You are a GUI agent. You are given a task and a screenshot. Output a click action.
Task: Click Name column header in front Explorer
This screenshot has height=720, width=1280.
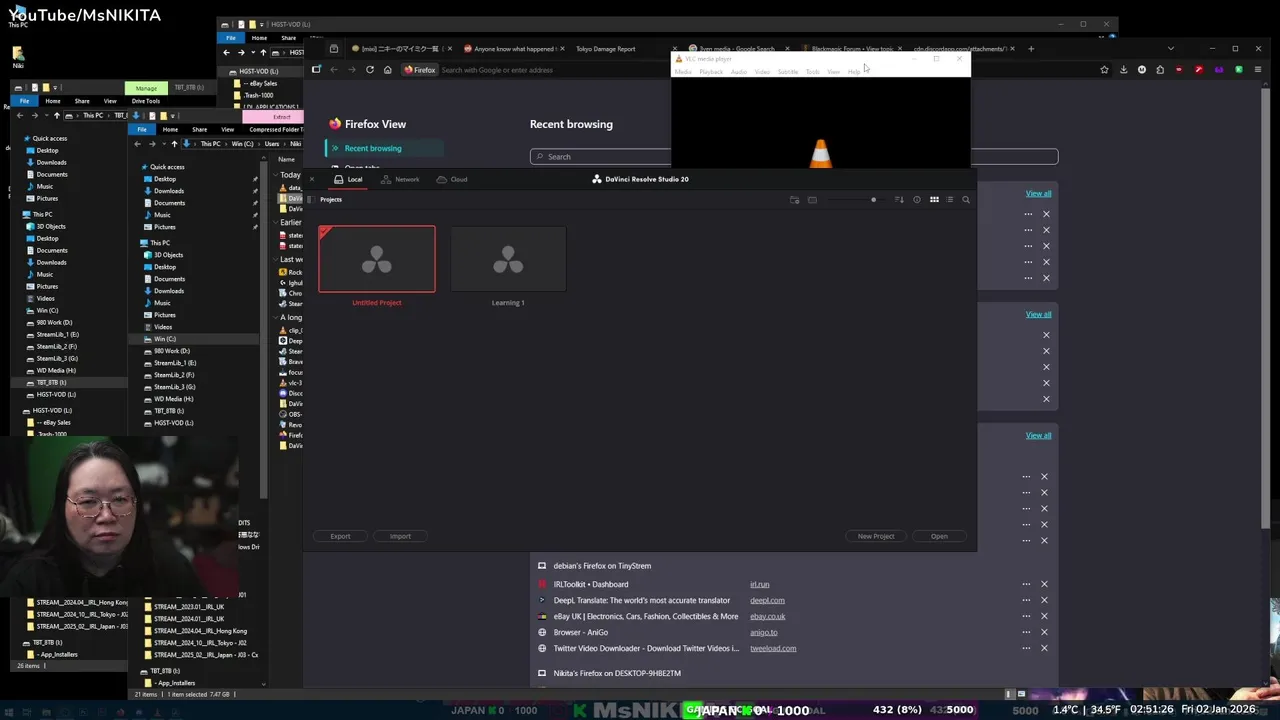(286, 159)
